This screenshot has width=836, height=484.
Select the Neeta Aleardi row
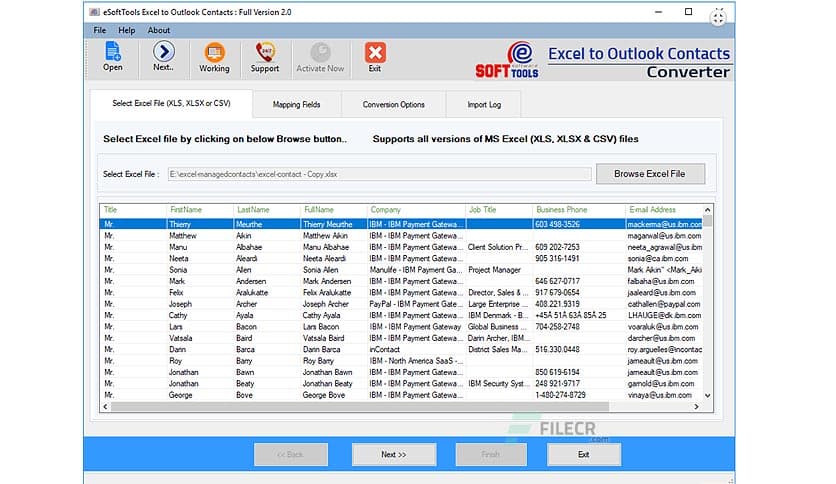(401, 259)
